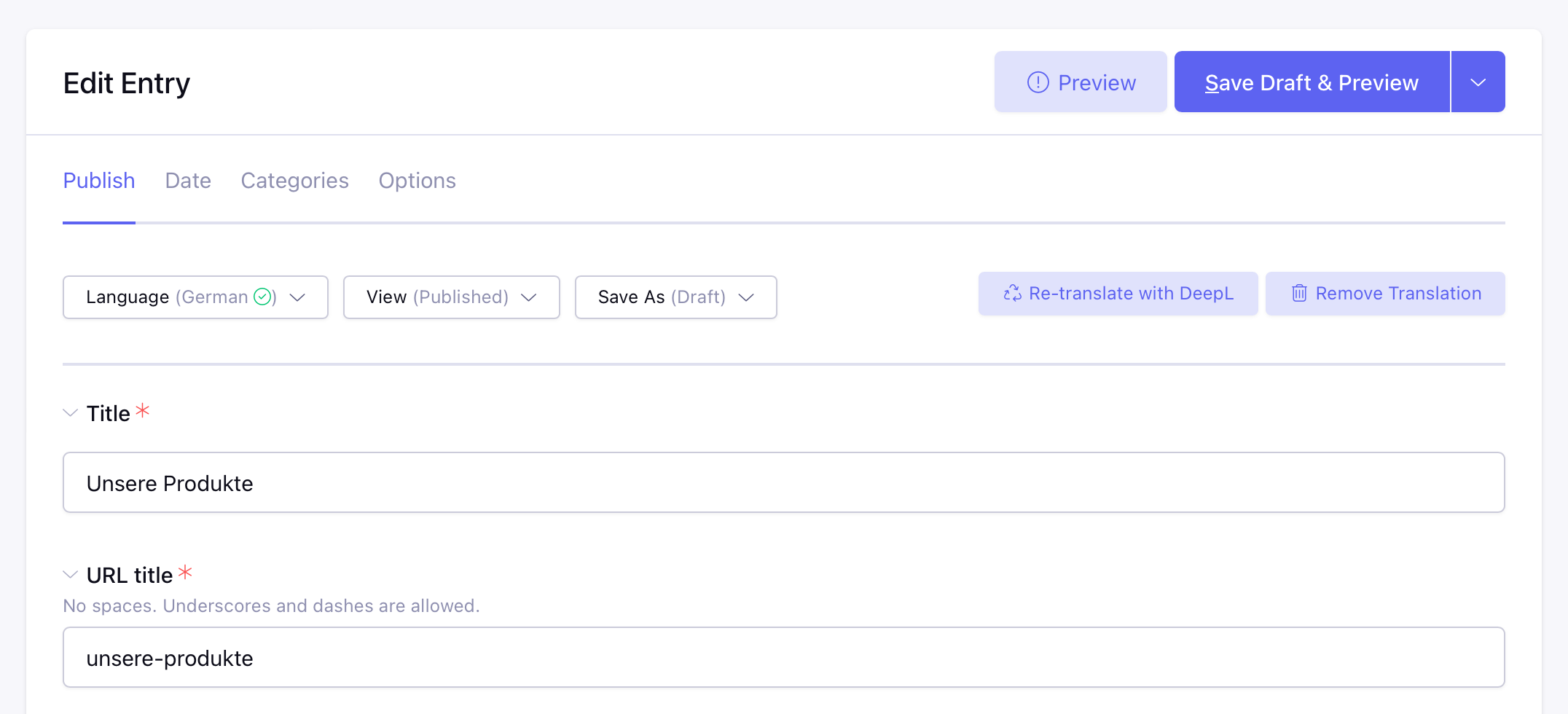Collapse the Title field chevron
Screen dimensions: 1568x714
(71, 413)
